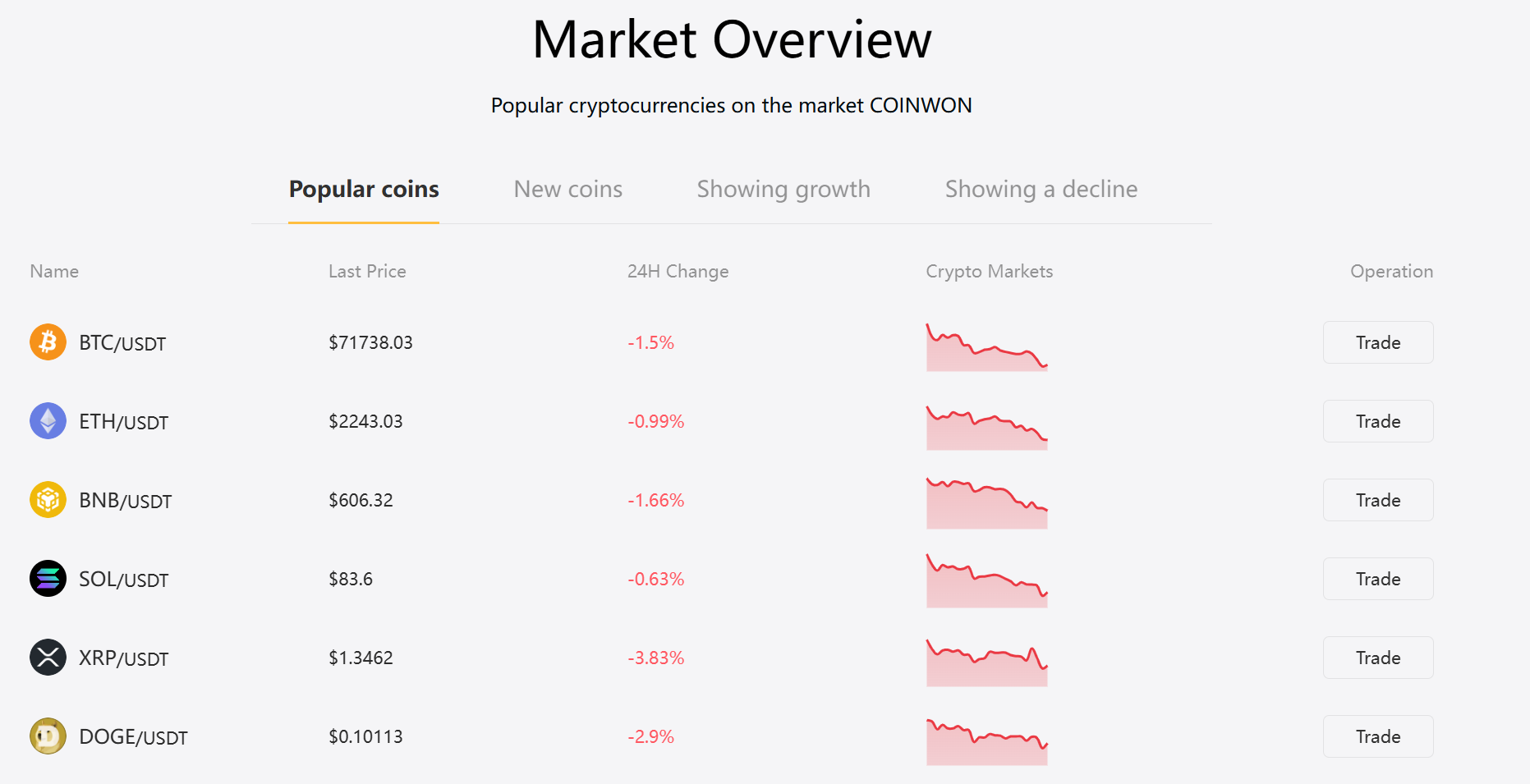Open the Showing a decline tab

(1041, 190)
